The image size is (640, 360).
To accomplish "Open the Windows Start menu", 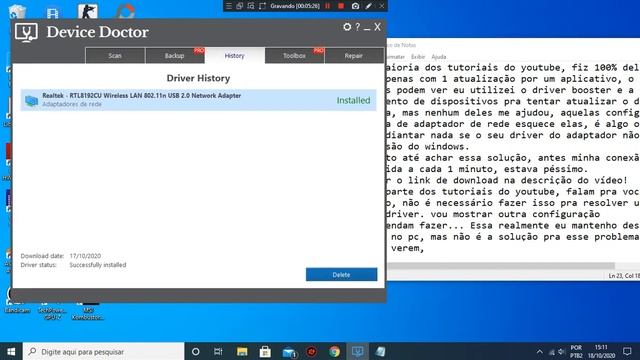I will [x=11, y=351].
